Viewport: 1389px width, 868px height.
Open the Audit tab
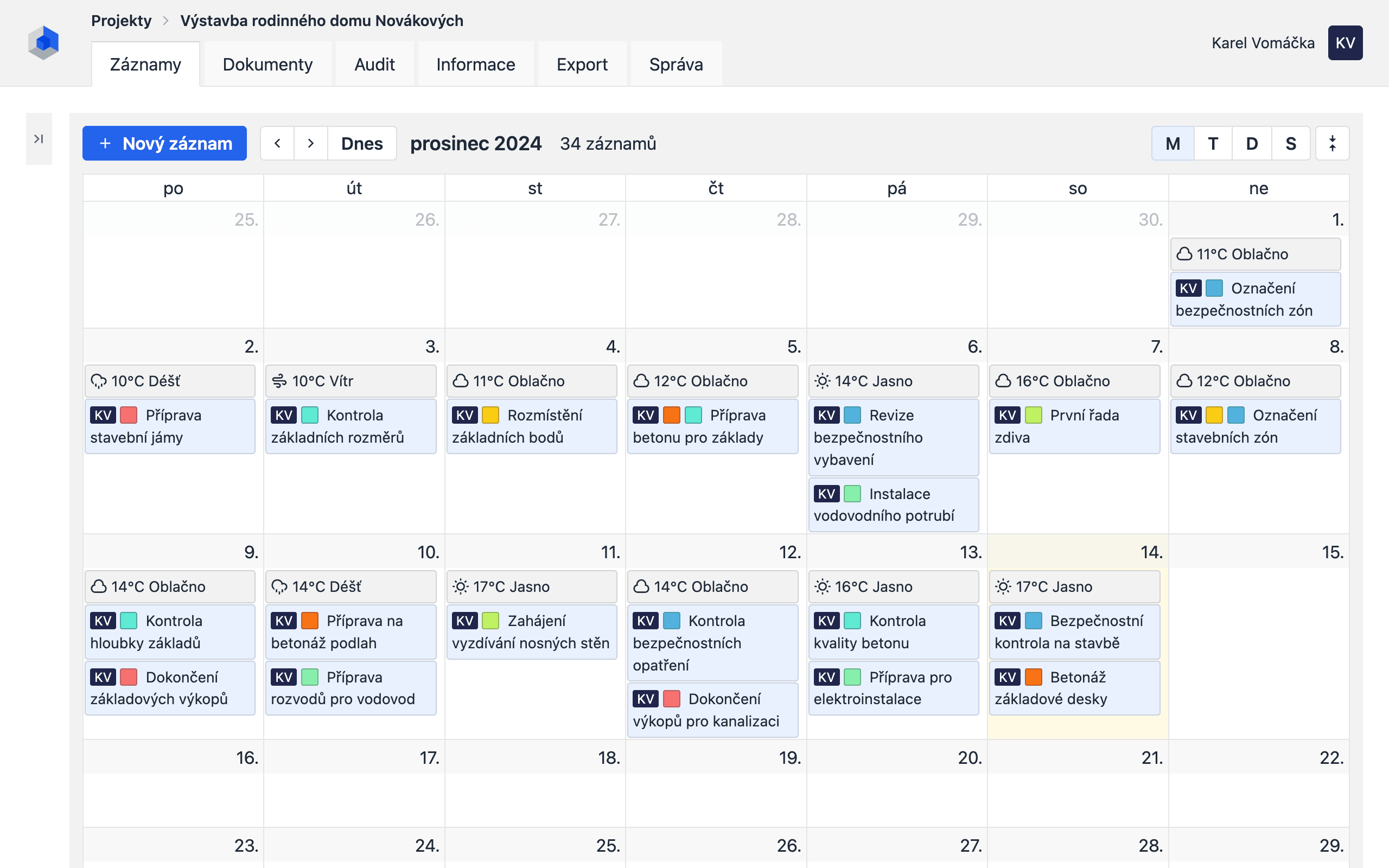374,65
